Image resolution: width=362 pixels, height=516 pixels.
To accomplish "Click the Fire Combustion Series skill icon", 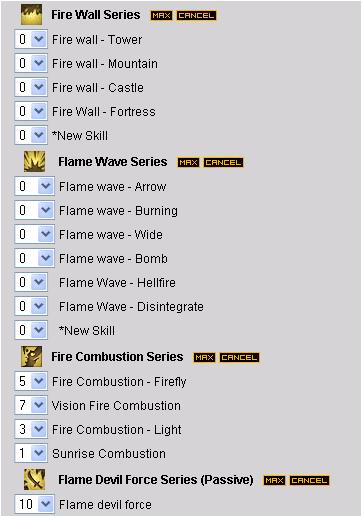I will [x=31, y=357].
